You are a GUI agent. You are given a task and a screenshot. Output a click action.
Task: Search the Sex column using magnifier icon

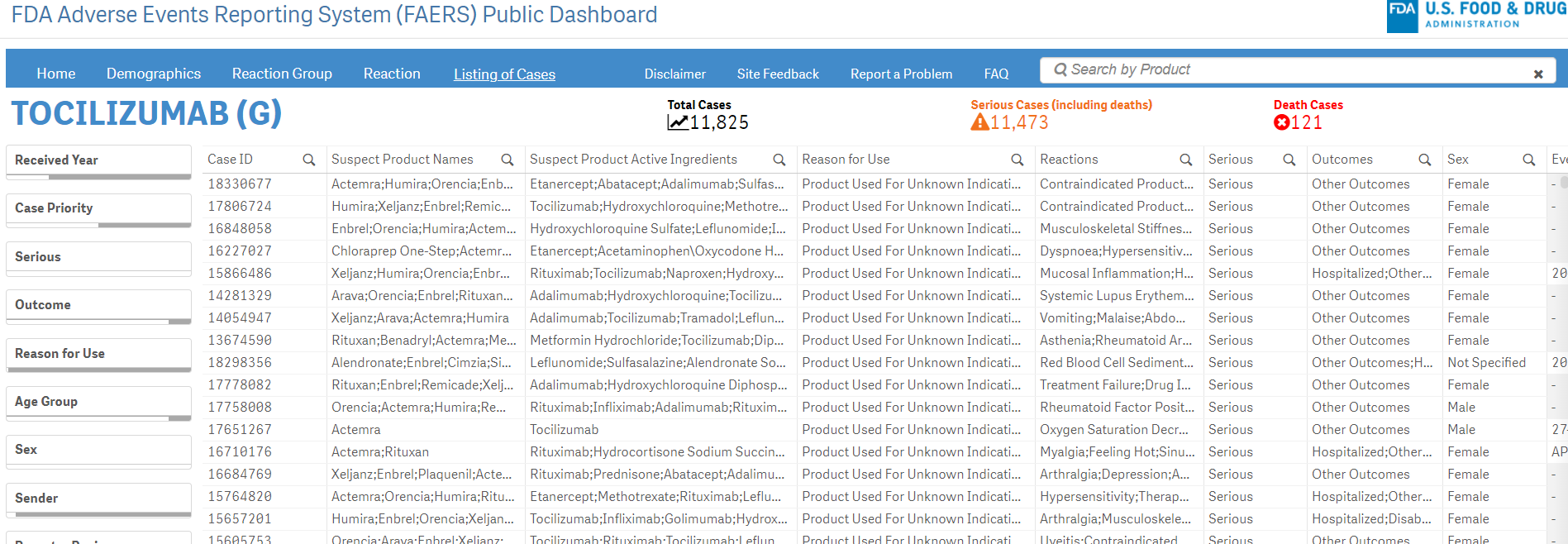pos(1529,160)
